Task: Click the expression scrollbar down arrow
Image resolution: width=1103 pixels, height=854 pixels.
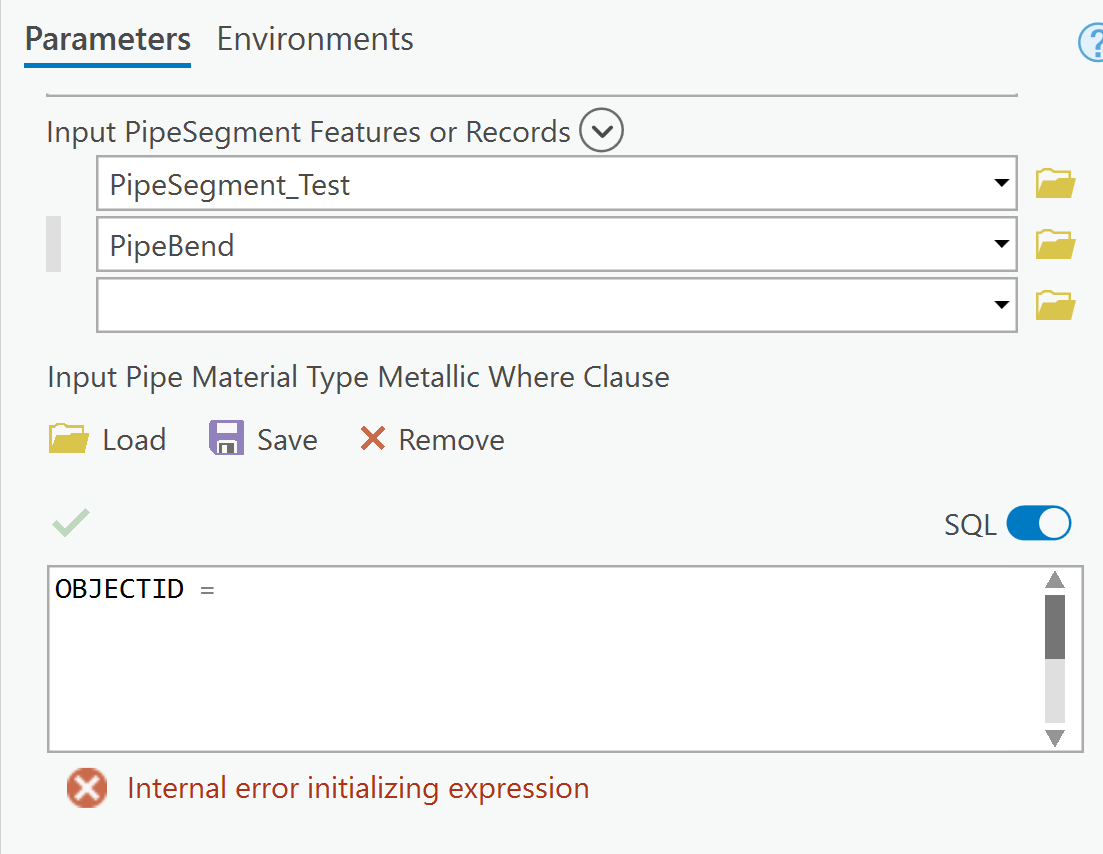Action: tap(1055, 738)
